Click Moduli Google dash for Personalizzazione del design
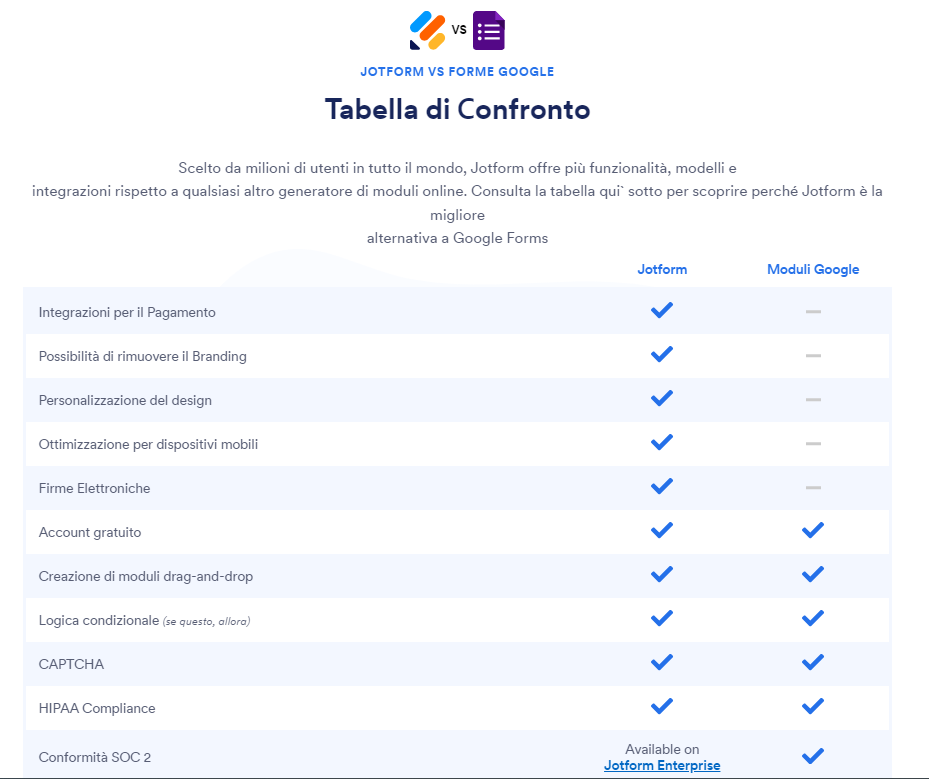The width and height of the screenshot is (929, 779). point(813,400)
